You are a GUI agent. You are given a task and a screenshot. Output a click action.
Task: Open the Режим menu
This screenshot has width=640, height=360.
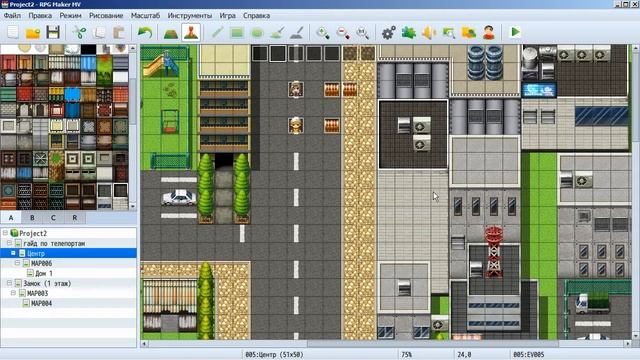pos(70,16)
